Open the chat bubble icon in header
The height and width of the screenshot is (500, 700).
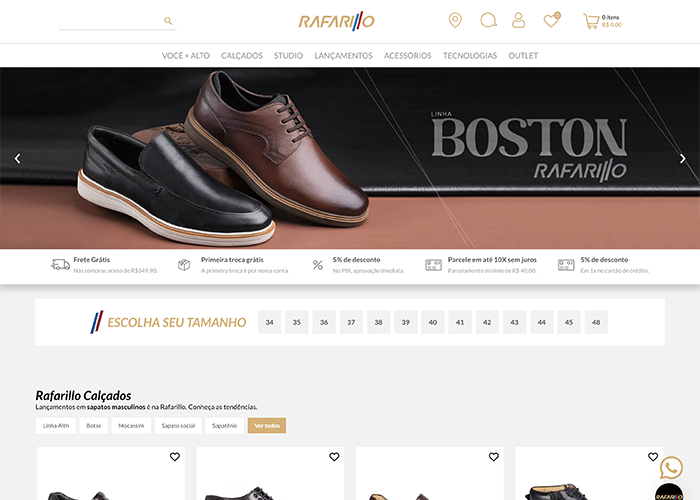(488, 20)
